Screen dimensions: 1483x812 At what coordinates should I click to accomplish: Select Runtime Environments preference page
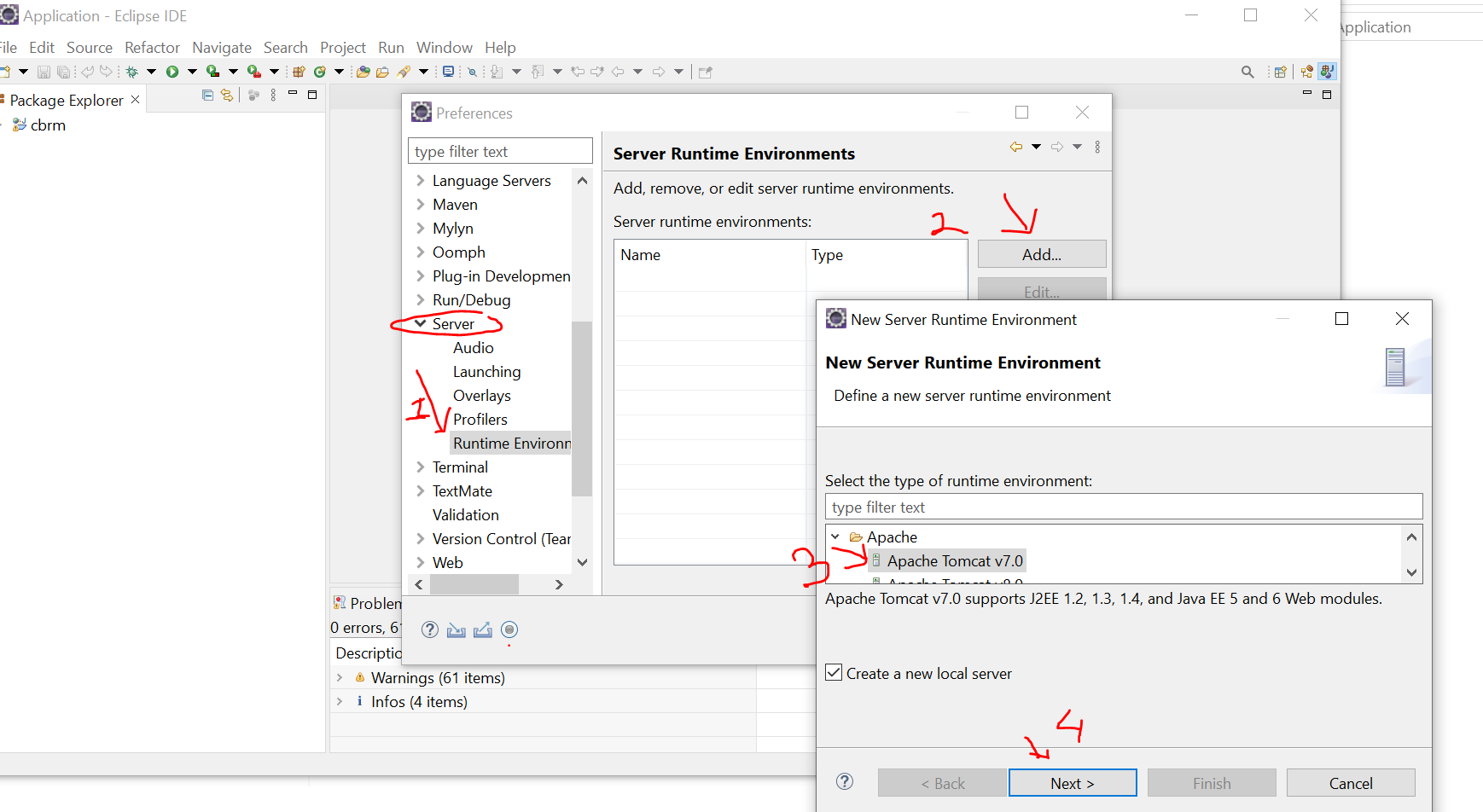511,443
